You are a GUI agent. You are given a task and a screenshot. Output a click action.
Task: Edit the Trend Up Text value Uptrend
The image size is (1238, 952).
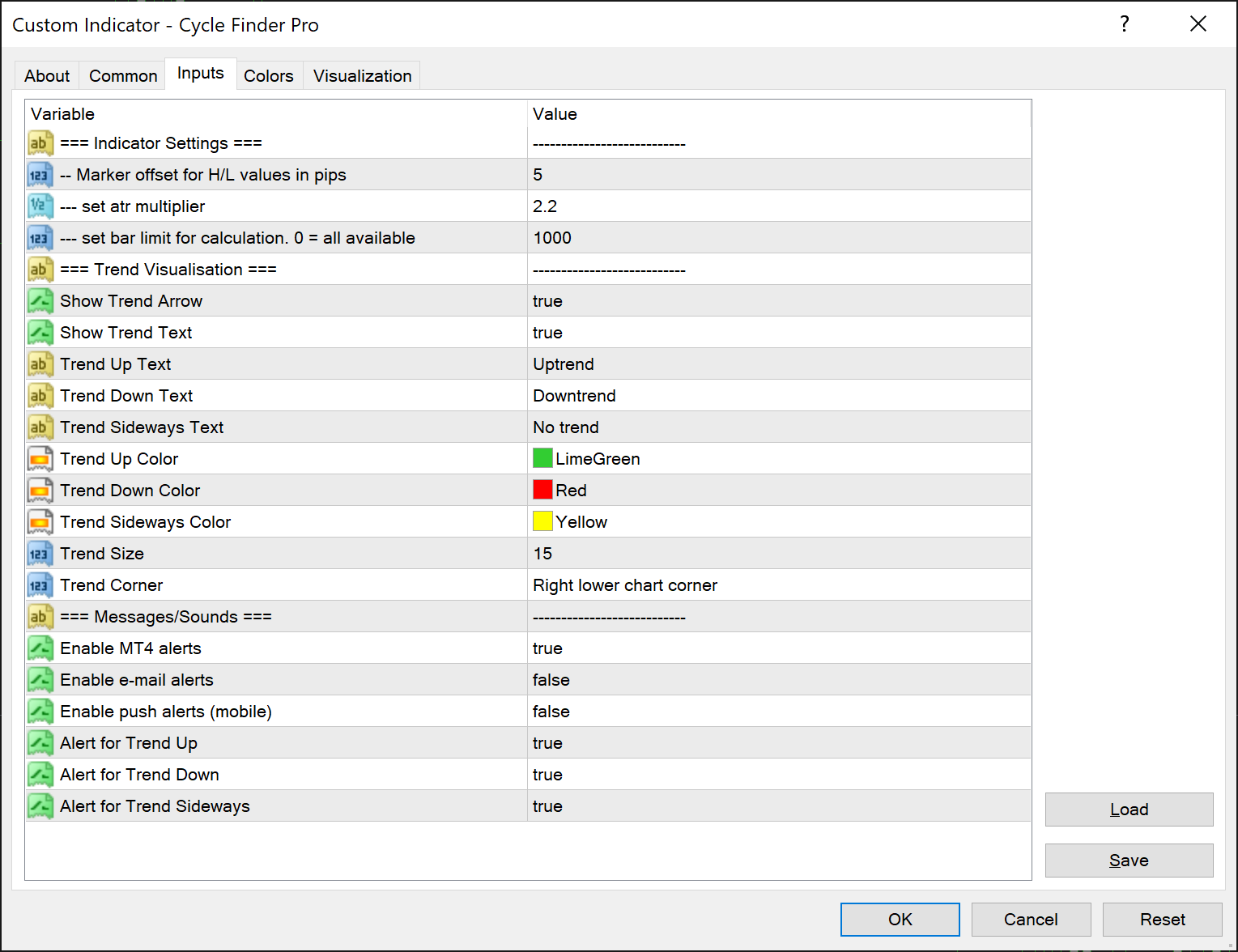[x=779, y=364]
